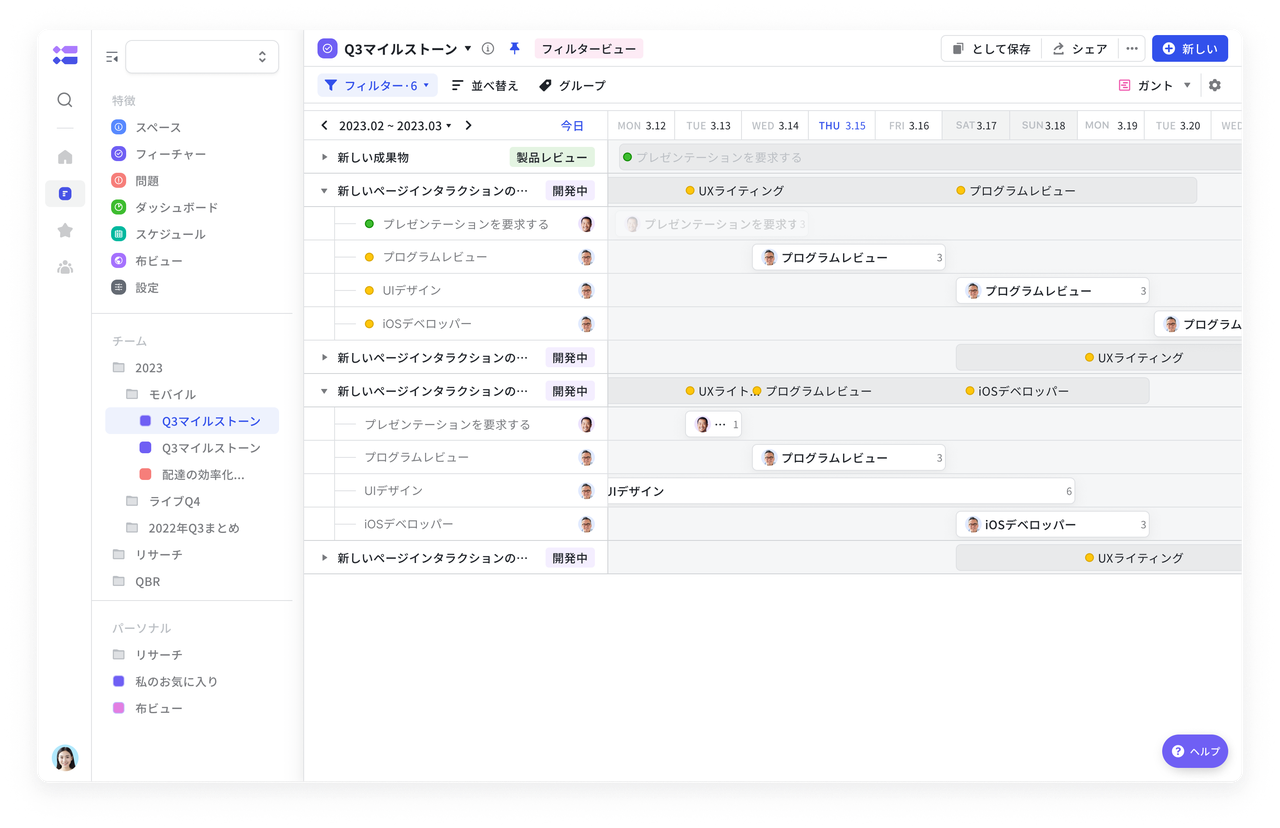Screen dimensions: 1280x828
Task: Expand the 新しい成果物 group row
Action: pos(323,157)
